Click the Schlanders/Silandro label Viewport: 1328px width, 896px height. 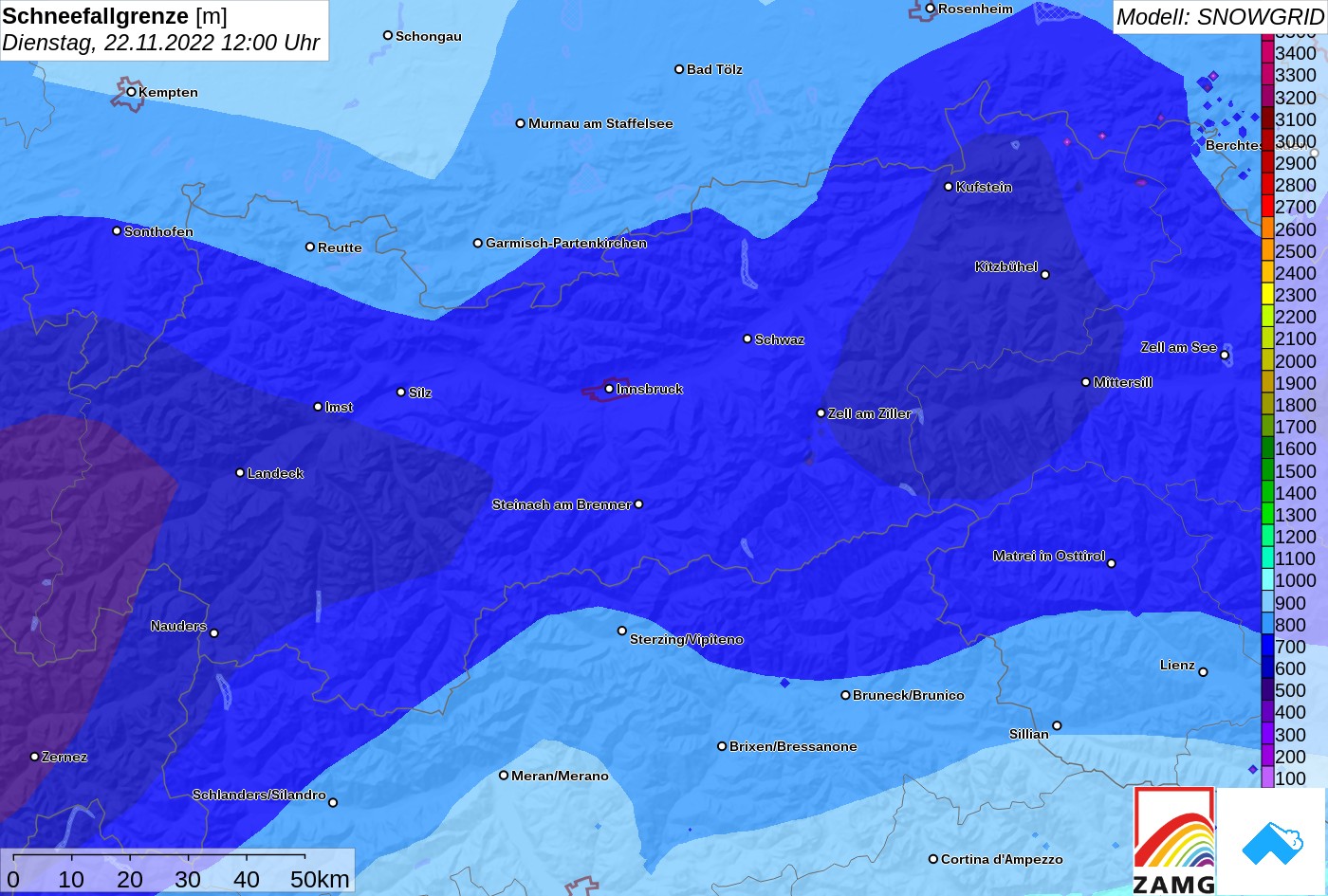coord(259,795)
